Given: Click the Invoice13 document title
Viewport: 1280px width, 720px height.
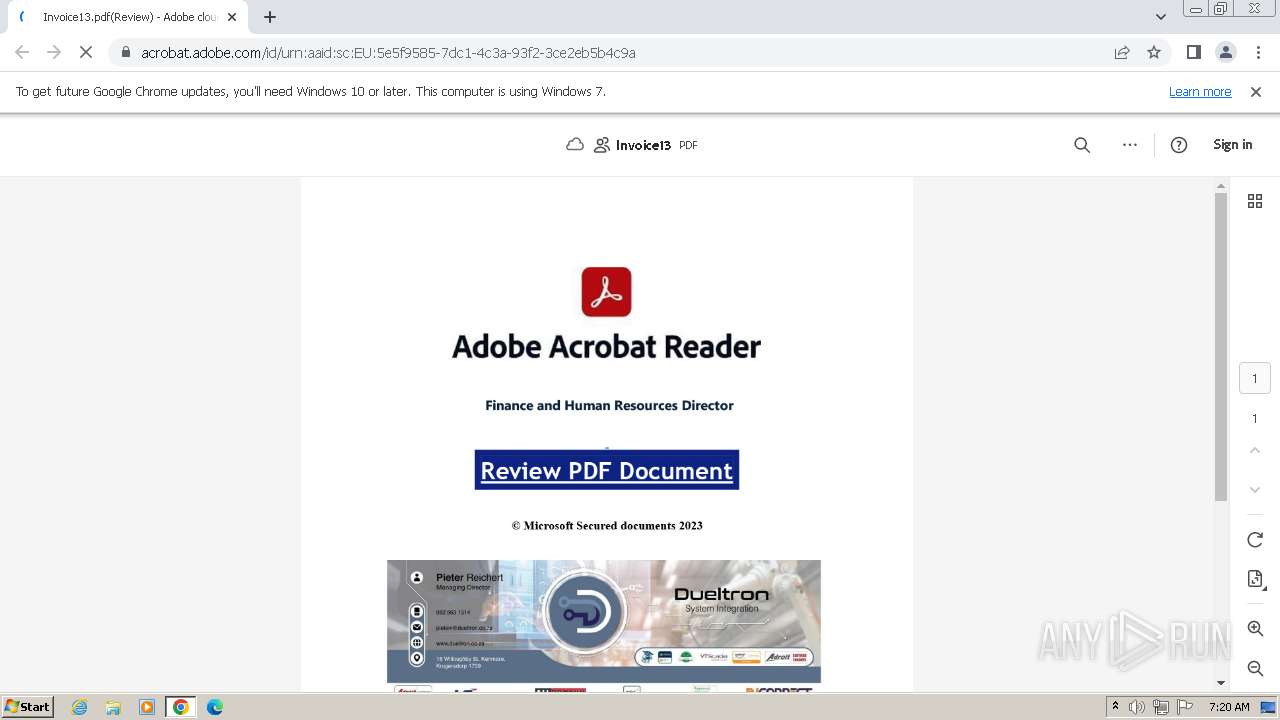Looking at the screenshot, I should [x=643, y=145].
